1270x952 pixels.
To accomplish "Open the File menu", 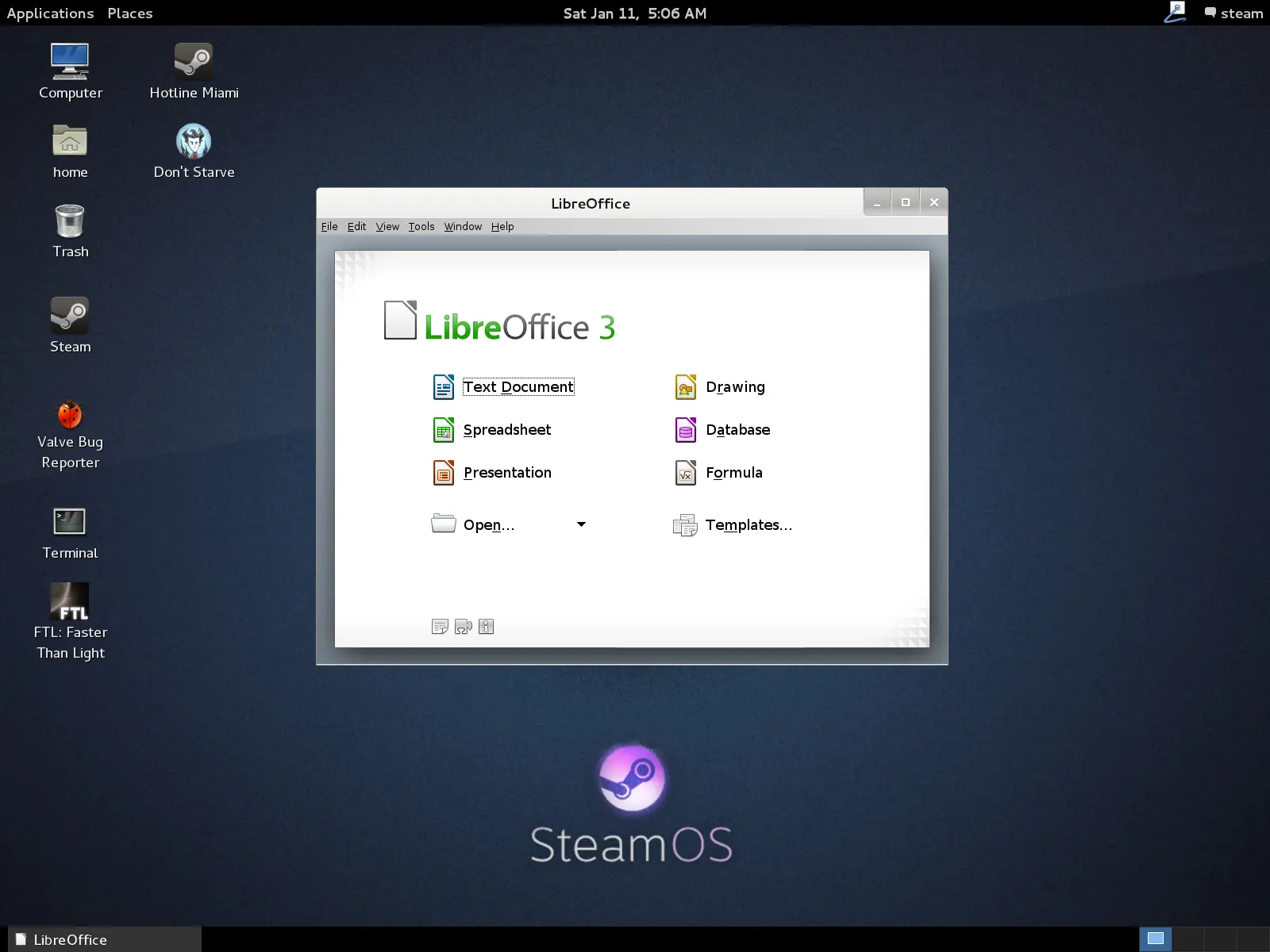I will pyautogui.click(x=329, y=227).
